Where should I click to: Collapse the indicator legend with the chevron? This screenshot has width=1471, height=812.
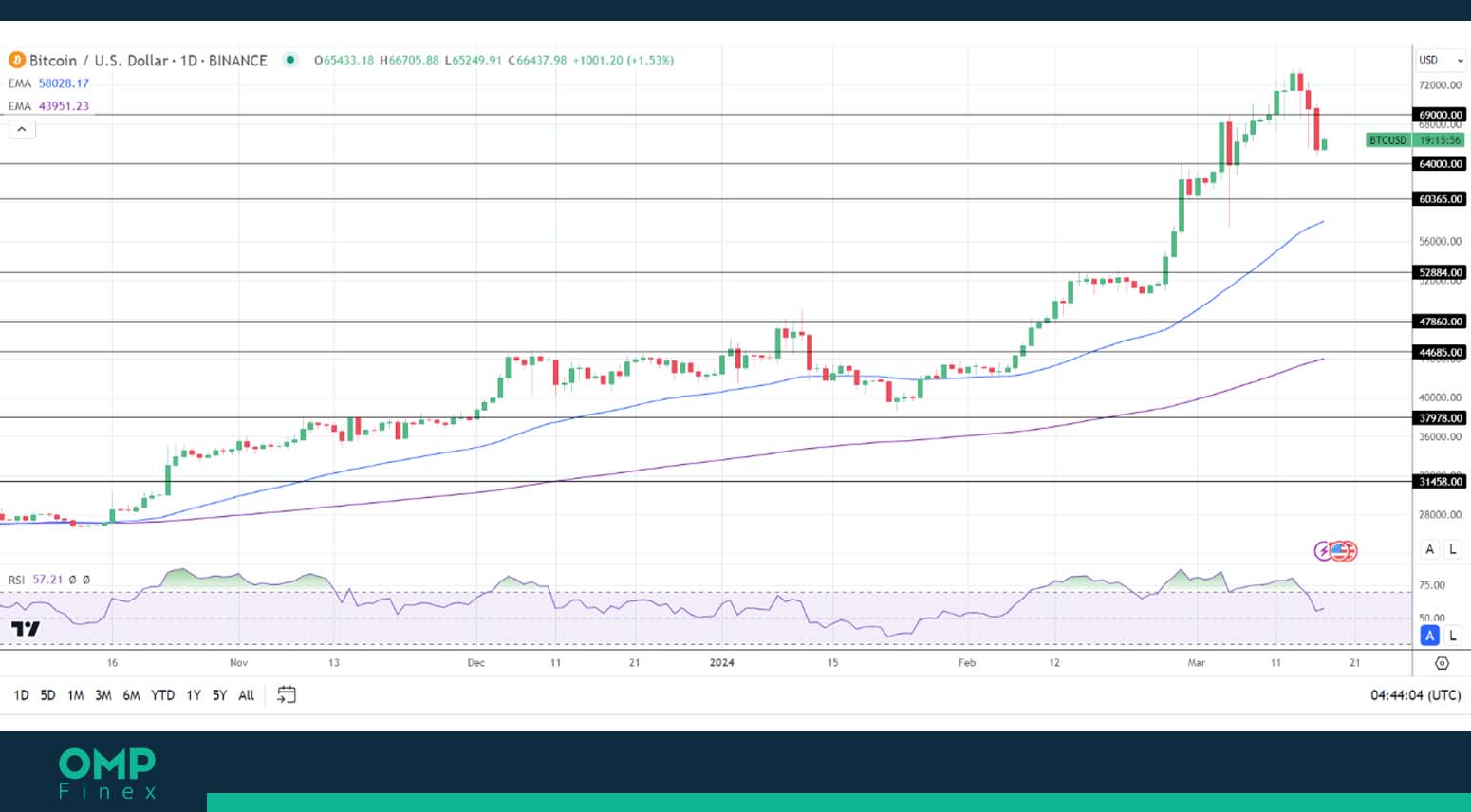[x=22, y=129]
